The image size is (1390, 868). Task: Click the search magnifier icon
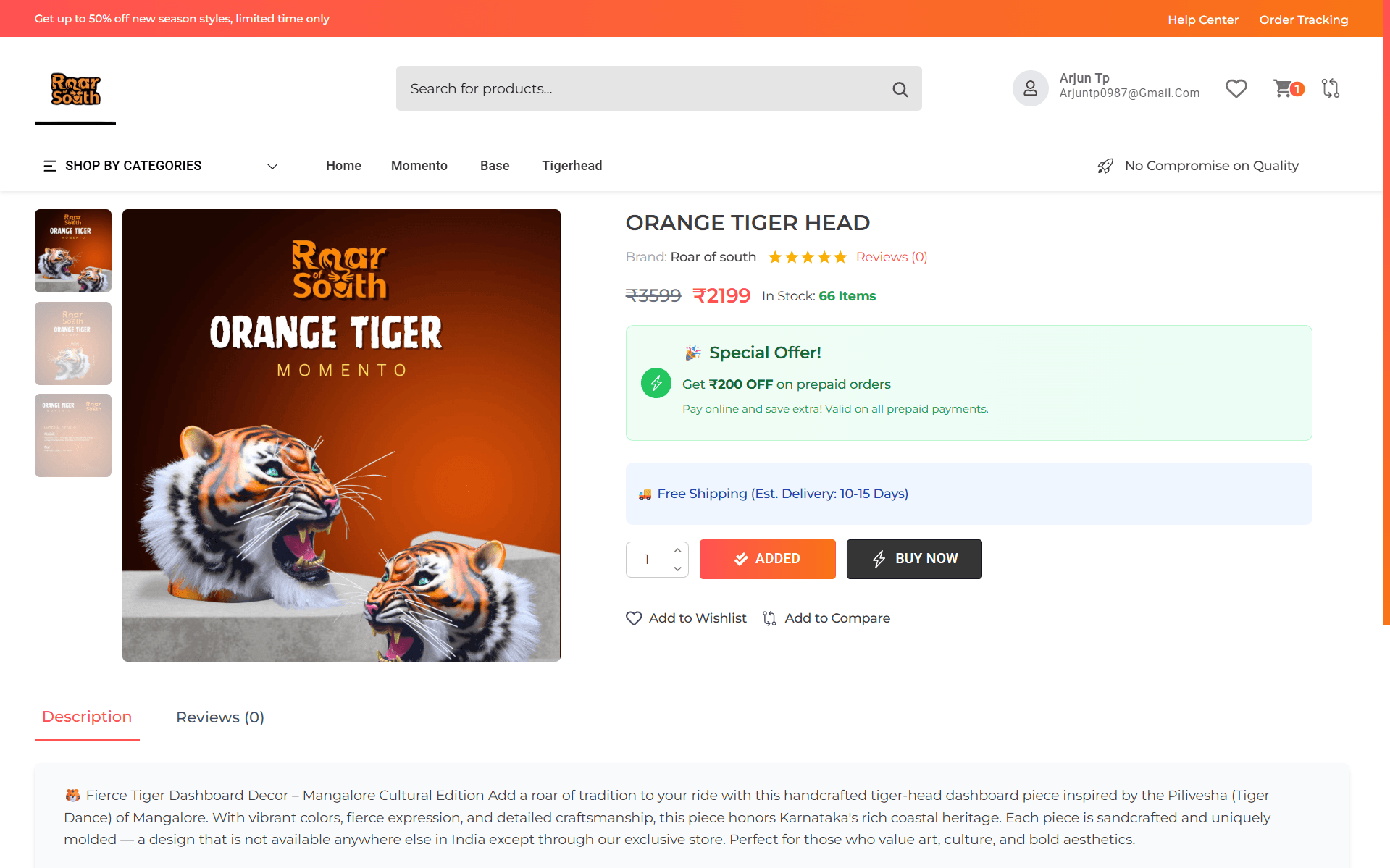(900, 89)
